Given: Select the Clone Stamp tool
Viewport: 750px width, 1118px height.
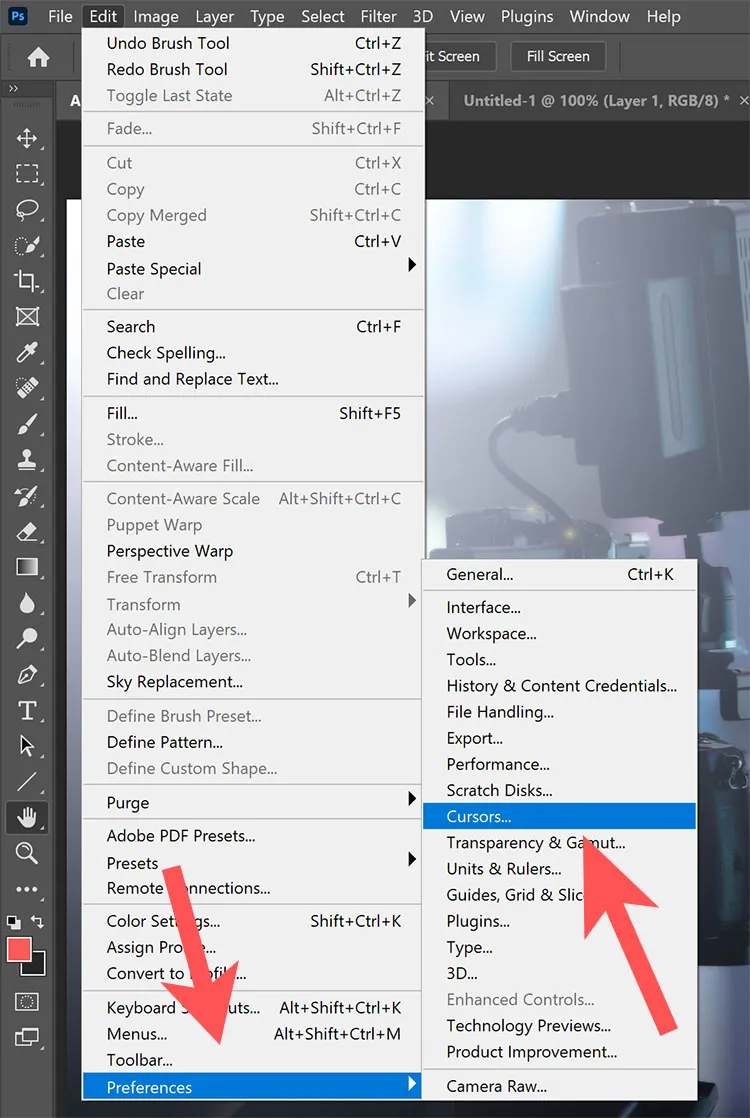Looking at the screenshot, I should coord(27,460).
